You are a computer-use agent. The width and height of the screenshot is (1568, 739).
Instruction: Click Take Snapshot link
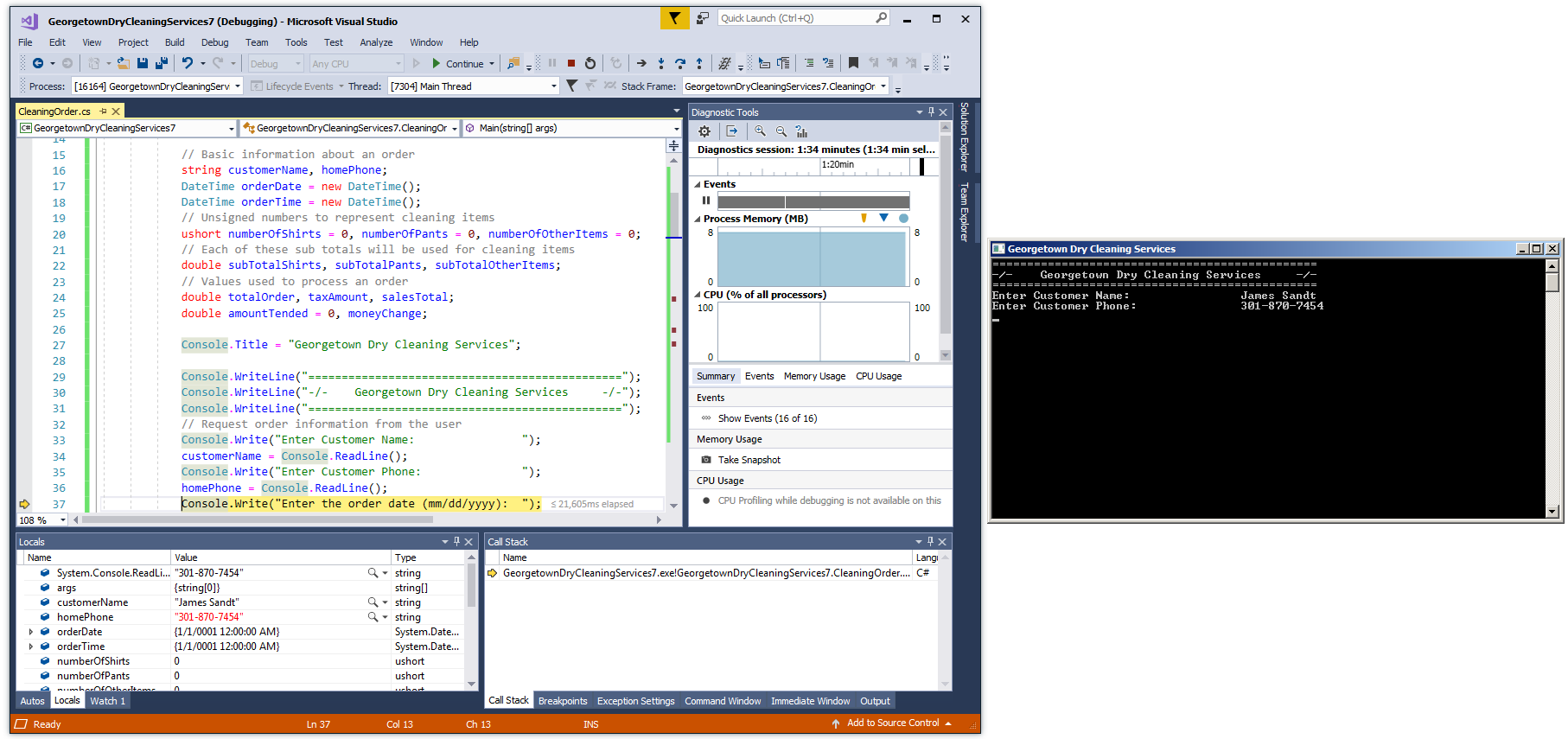tap(749, 460)
